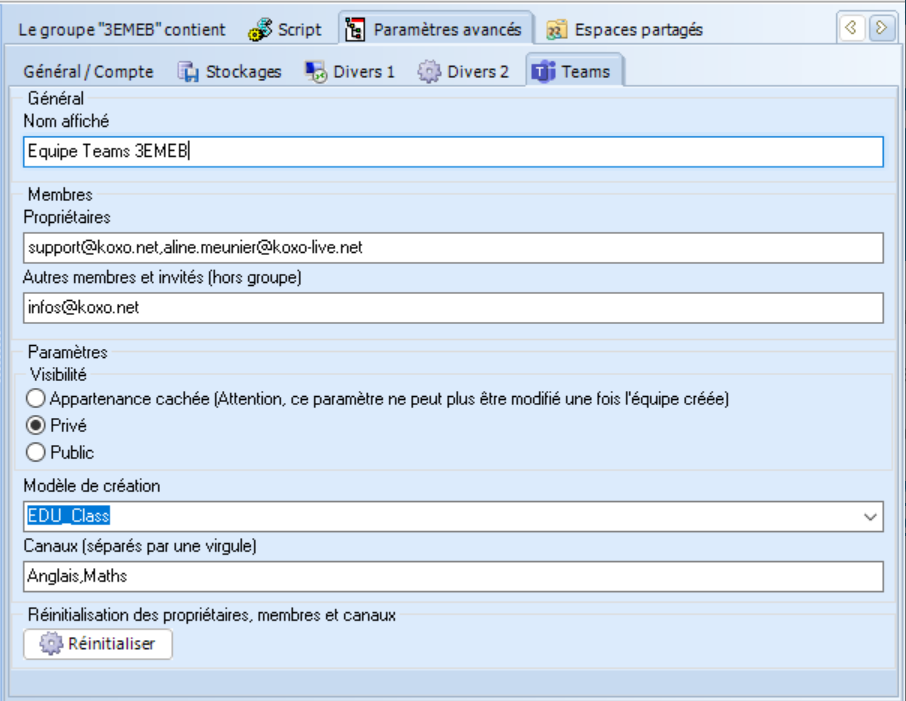Screen dimensions: 906x701
Task: Select the Teams sub-tab
Action: (574, 71)
